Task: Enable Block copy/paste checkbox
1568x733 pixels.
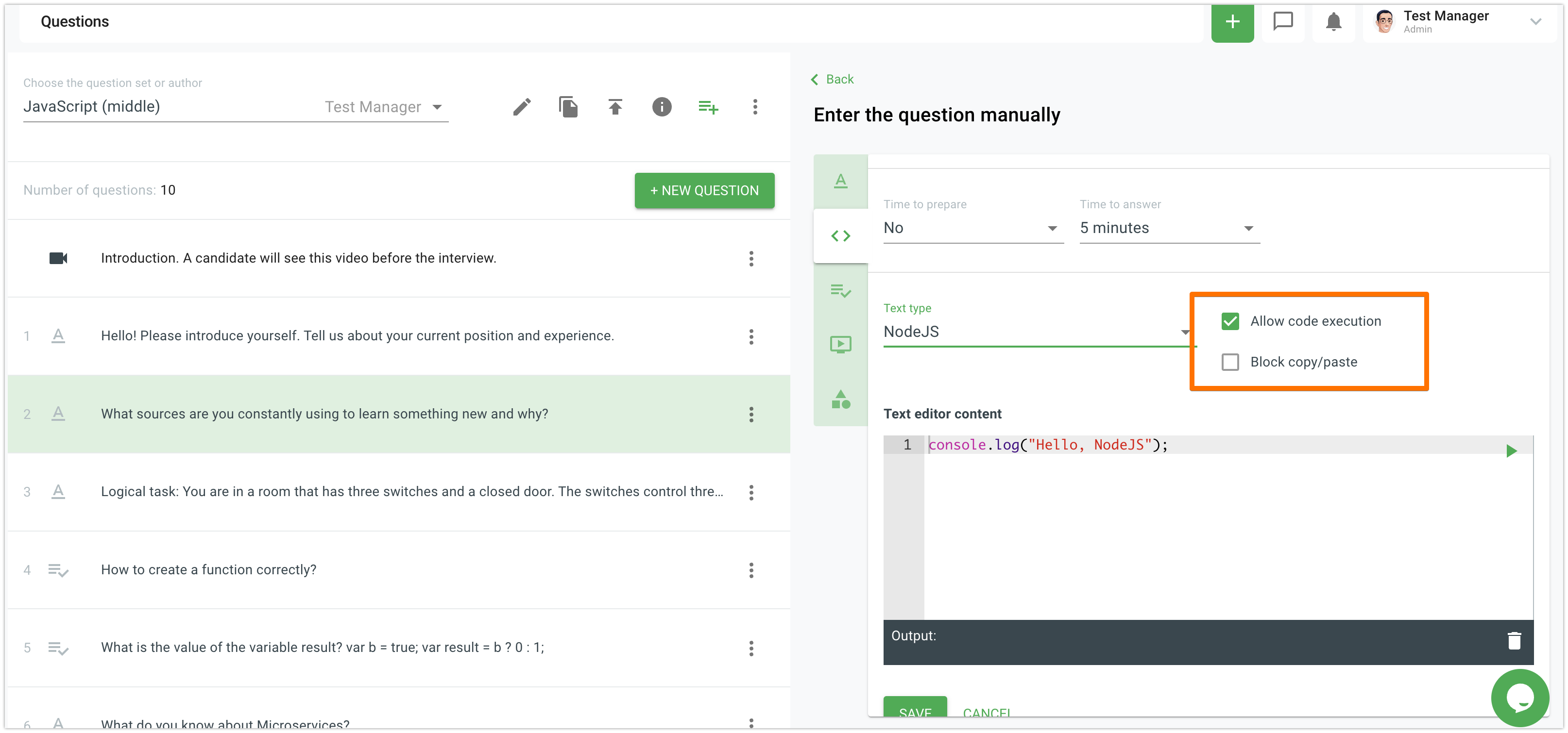Action: coord(1229,362)
